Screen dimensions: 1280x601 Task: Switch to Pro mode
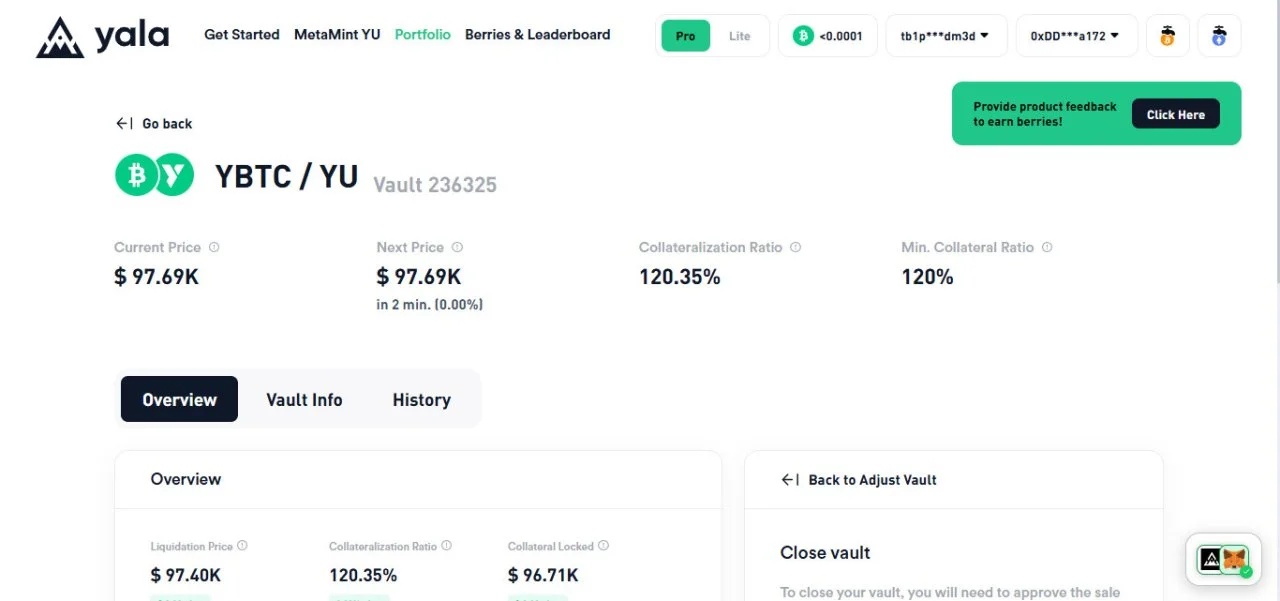tap(685, 36)
